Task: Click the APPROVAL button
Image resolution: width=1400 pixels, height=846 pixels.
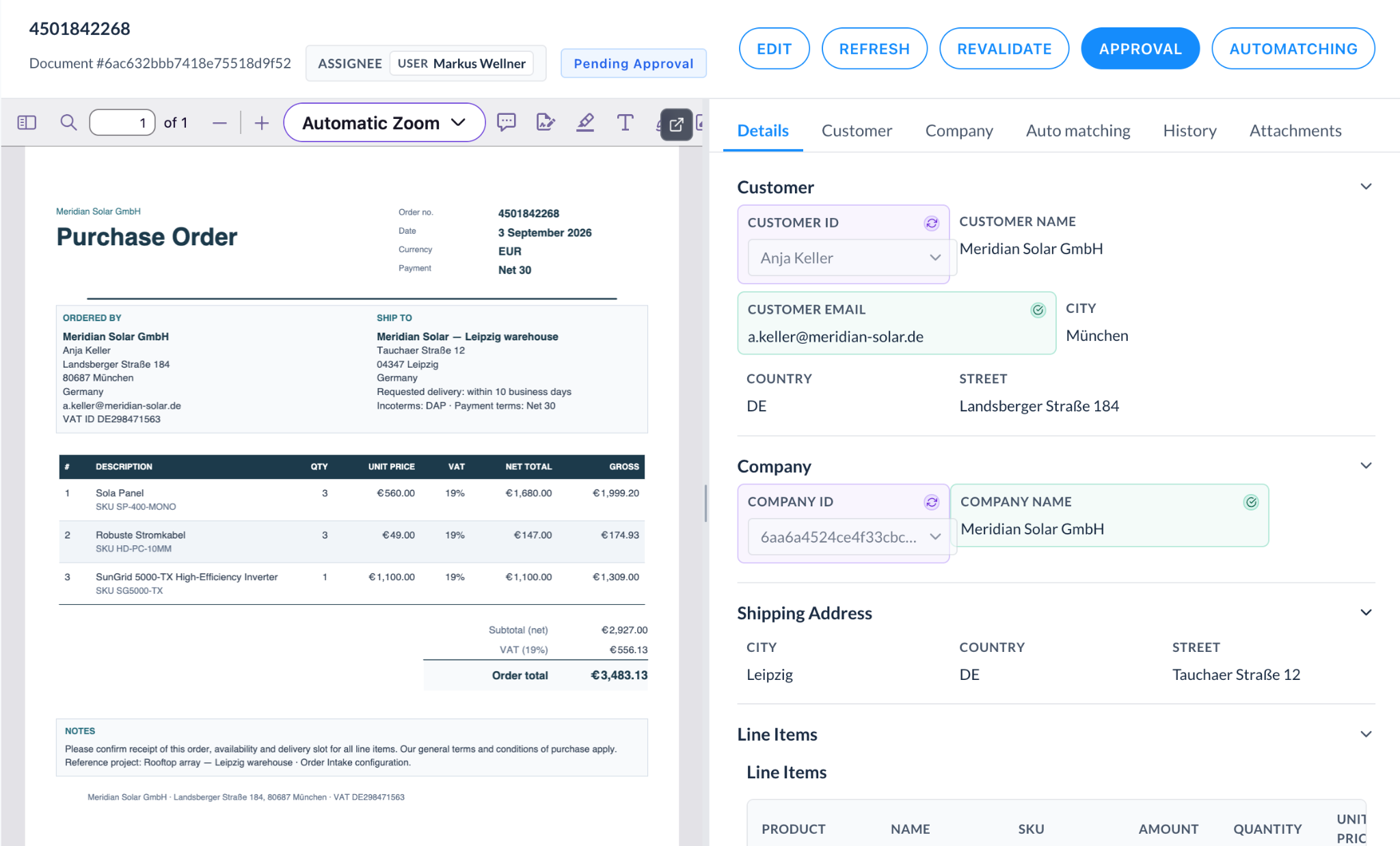Action: pos(1140,49)
